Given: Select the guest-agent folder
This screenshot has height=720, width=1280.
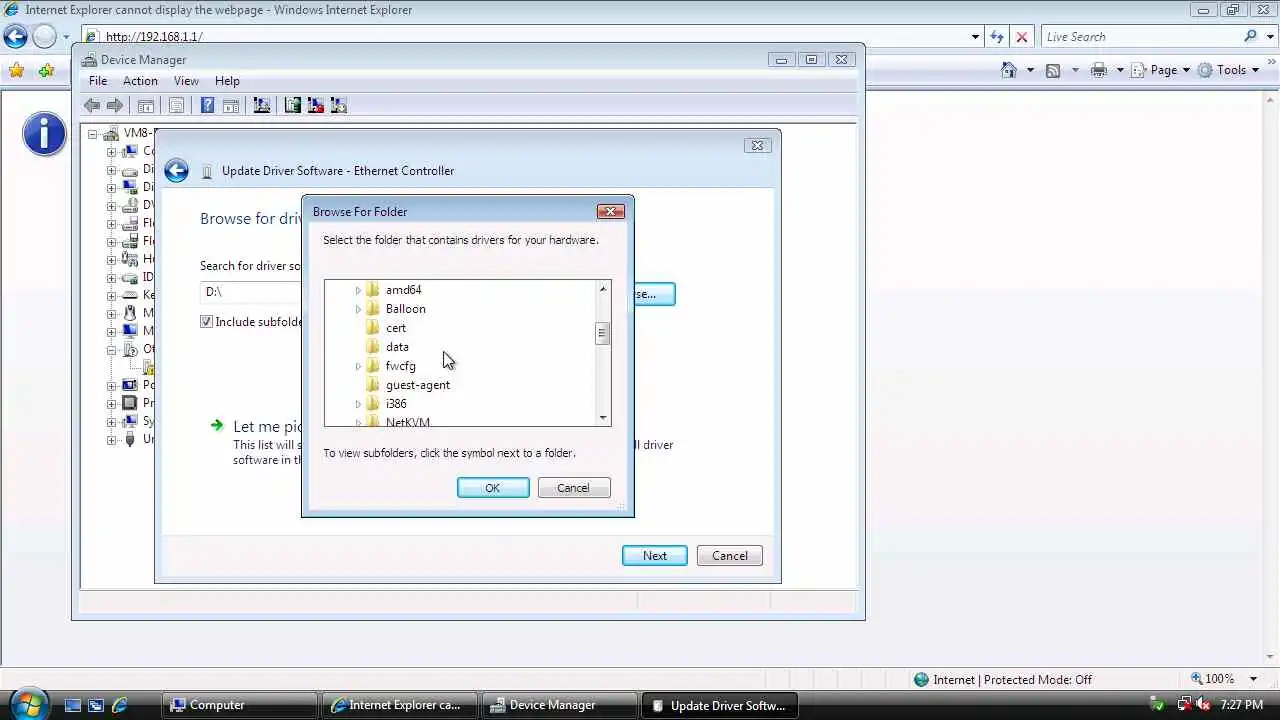Looking at the screenshot, I should 418,385.
